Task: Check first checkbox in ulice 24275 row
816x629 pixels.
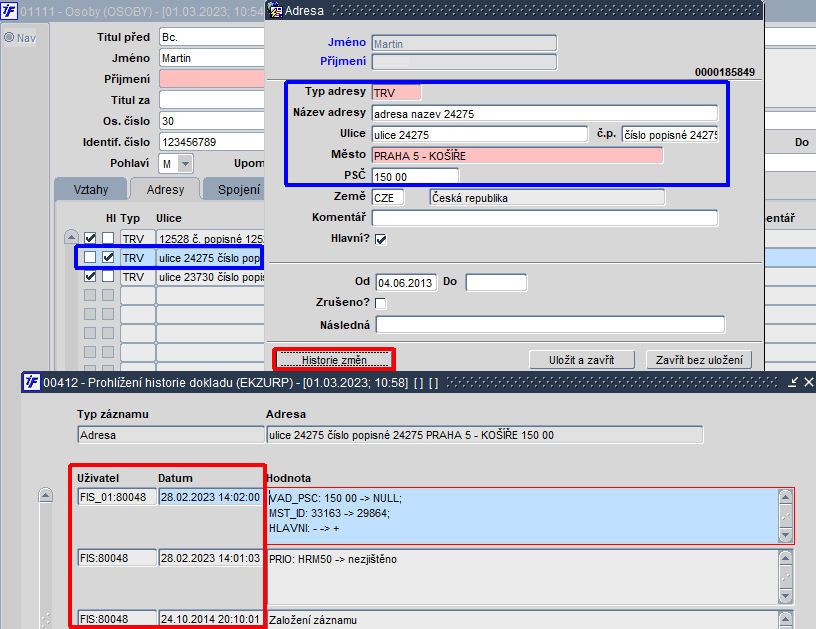Action: tap(90, 257)
